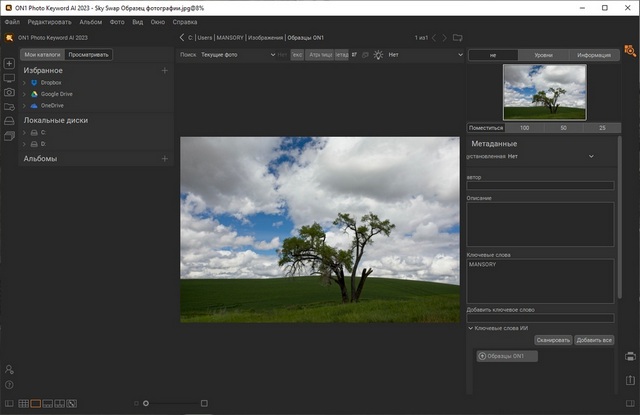The image size is (640, 415).
Task: Switch to the 'Информация' tab
Action: coord(593,54)
